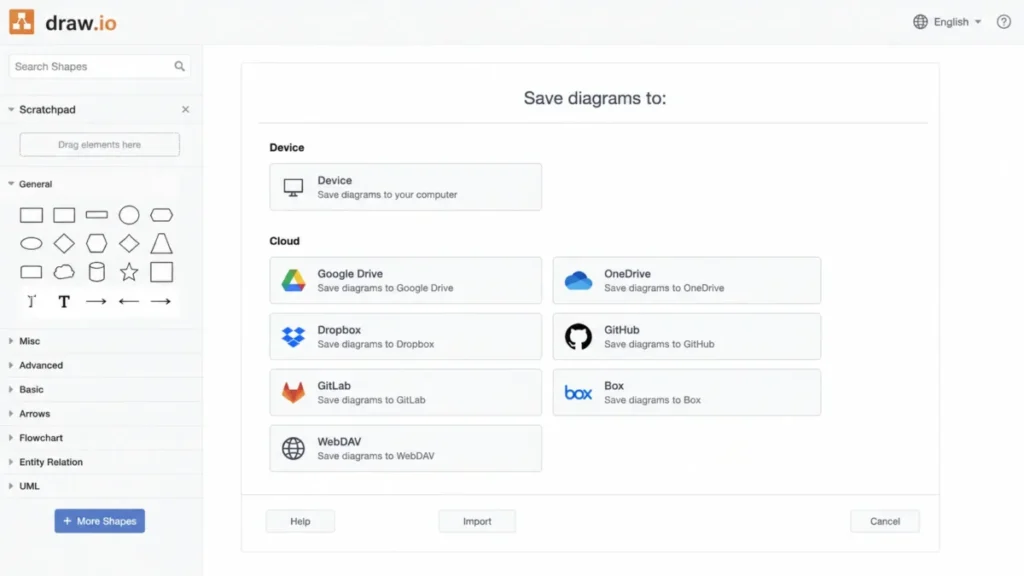Expand the Flowchart shapes section
The image size is (1024, 576).
point(11,438)
